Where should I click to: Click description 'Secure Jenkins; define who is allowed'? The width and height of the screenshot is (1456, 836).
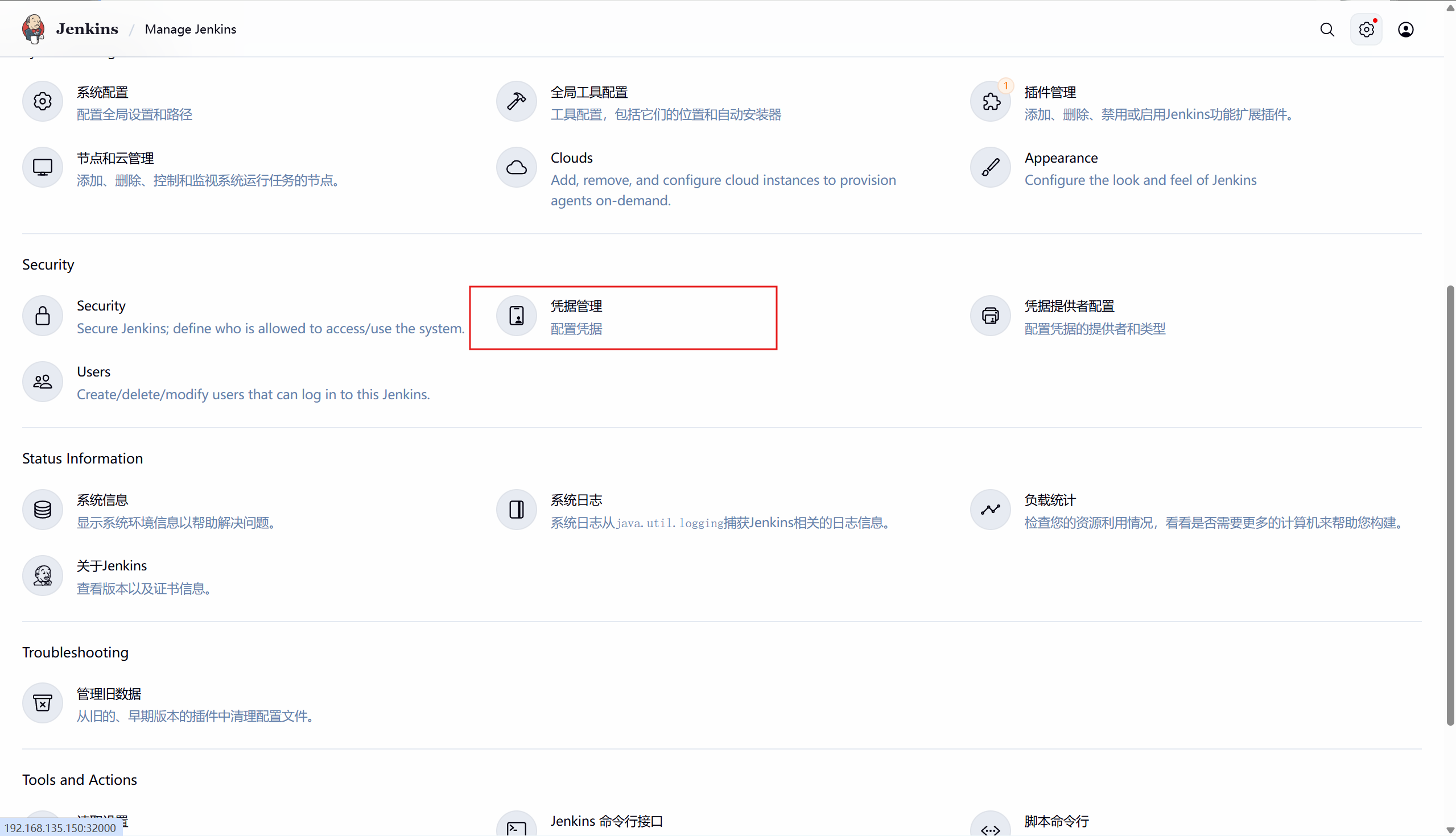[270, 329]
